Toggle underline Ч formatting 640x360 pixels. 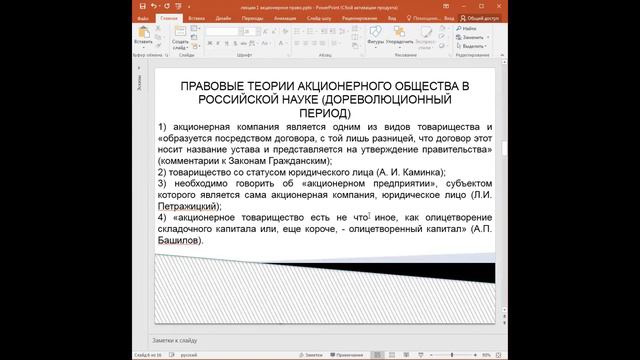(x=227, y=43)
